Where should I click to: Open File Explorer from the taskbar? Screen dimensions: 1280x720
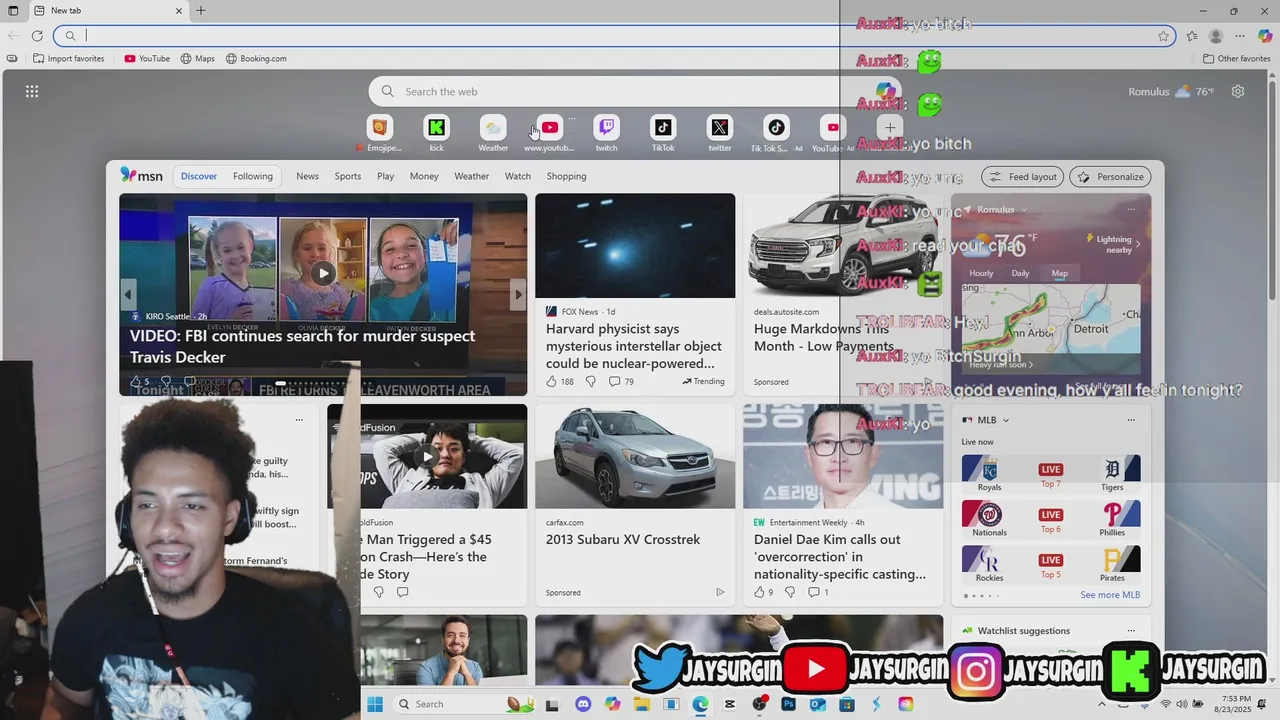[x=641, y=704]
